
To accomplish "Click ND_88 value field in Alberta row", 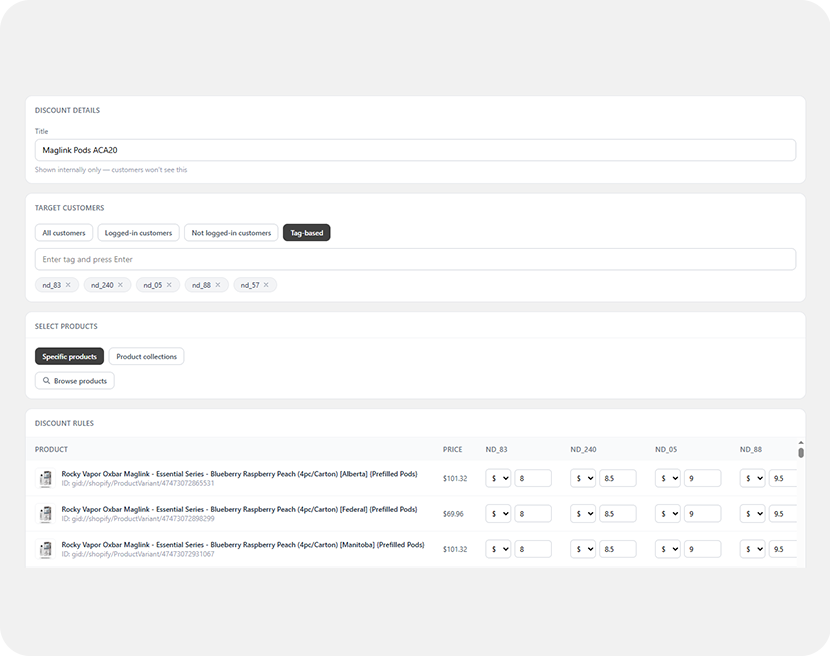I will coord(783,478).
